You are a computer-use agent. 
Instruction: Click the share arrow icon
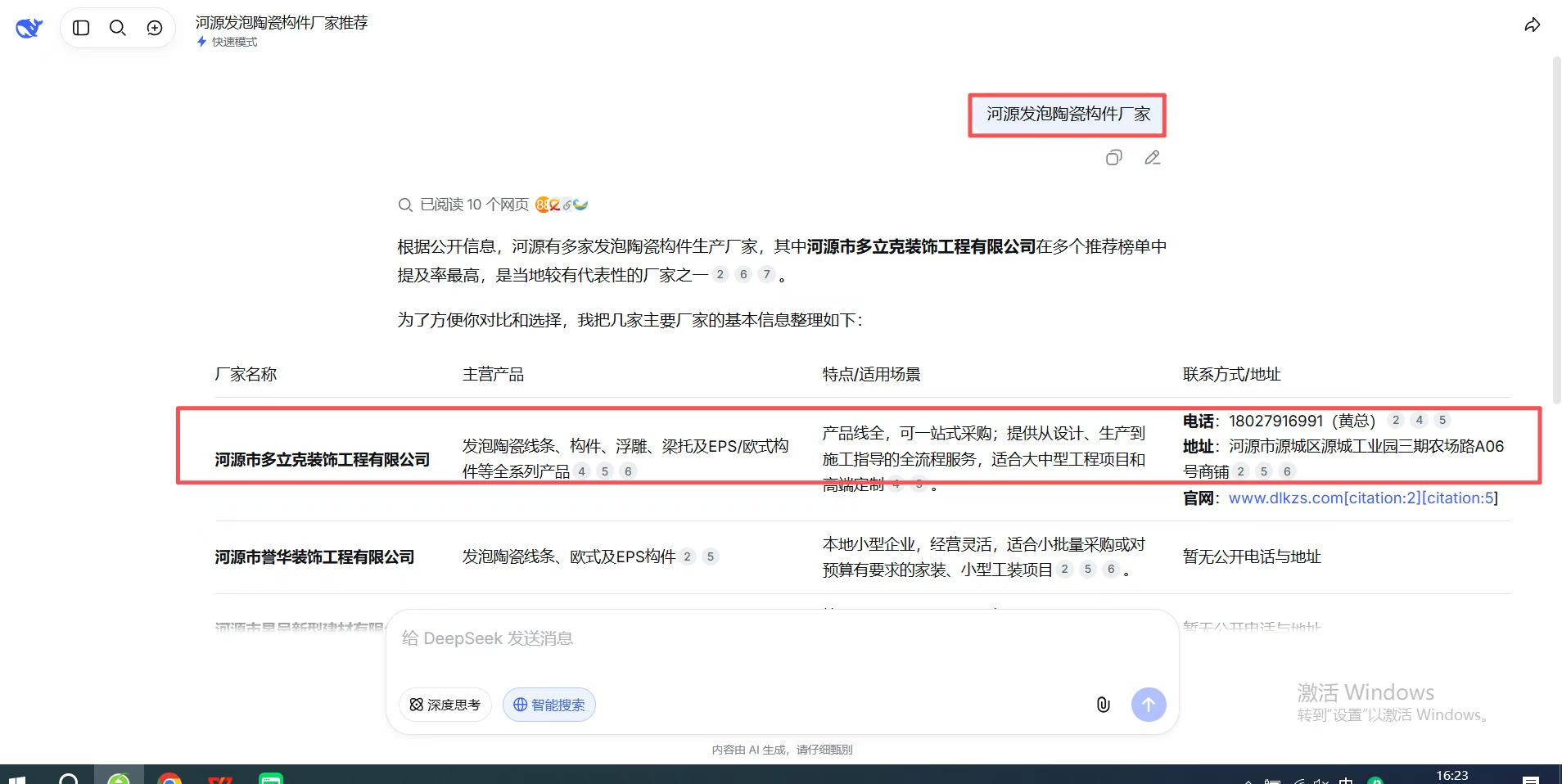1533,25
